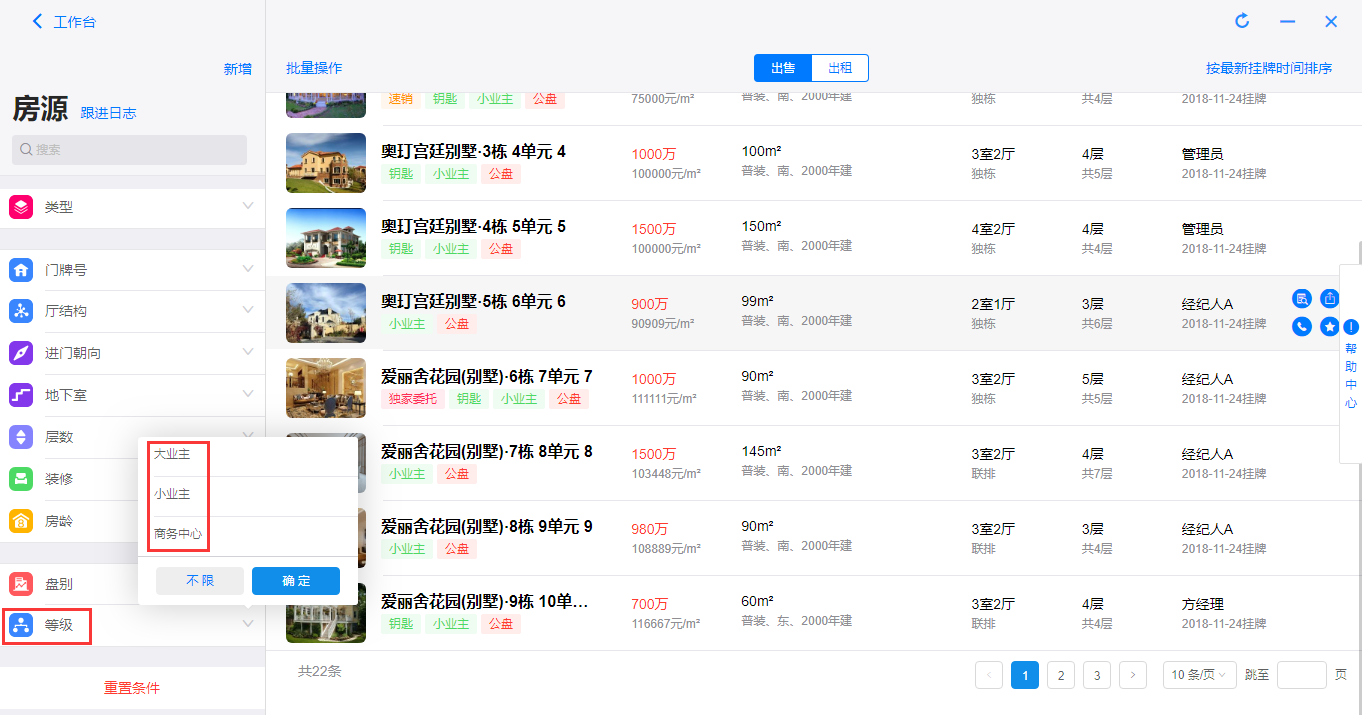Open 按最新挂牌时间排序 sort options
1362x715 pixels.
pyautogui.click(x=1269, y=68)
